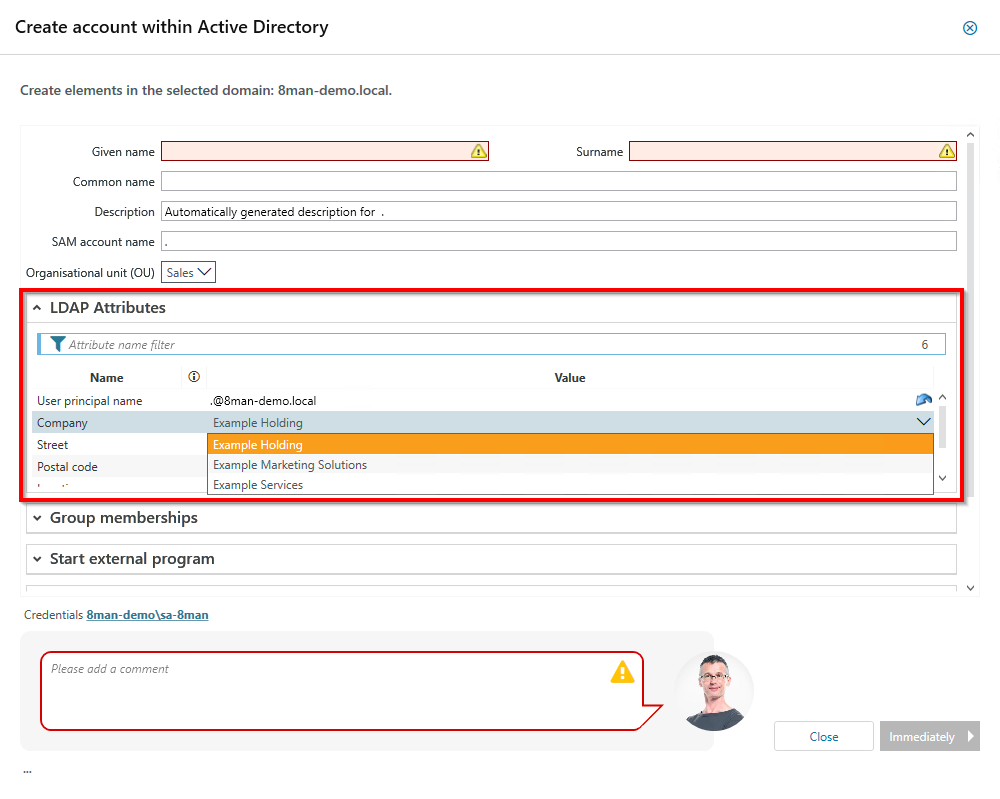
Task: Expand the Start external program section
Action: (37, 559)
